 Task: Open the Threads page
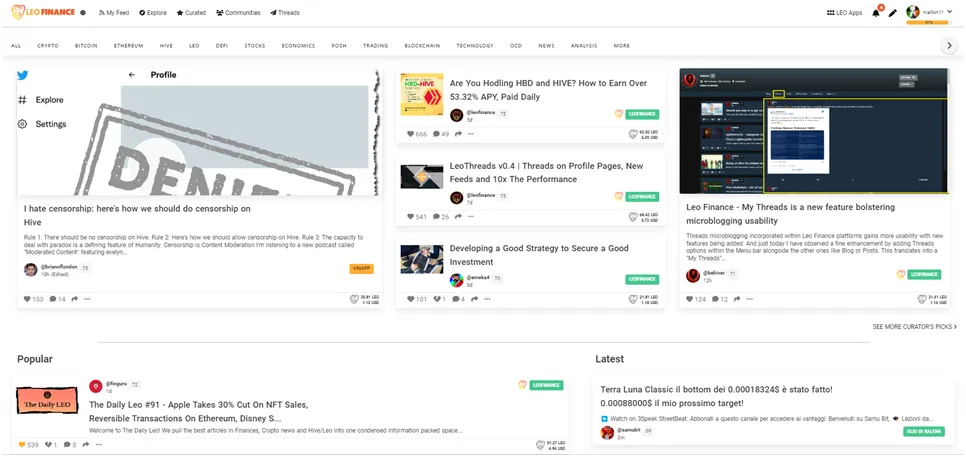[285, 13]
